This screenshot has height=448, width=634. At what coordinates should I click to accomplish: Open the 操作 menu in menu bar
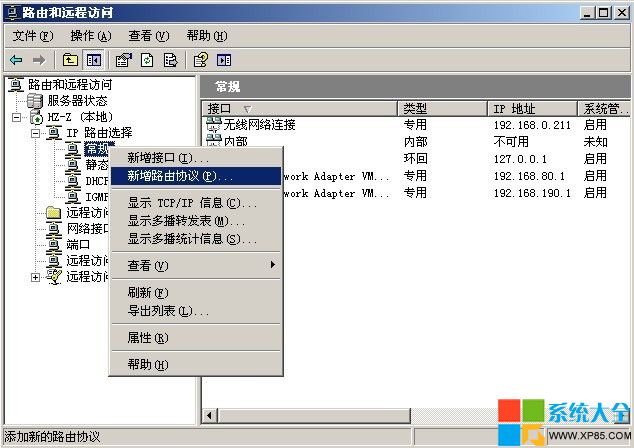[90, 35]
